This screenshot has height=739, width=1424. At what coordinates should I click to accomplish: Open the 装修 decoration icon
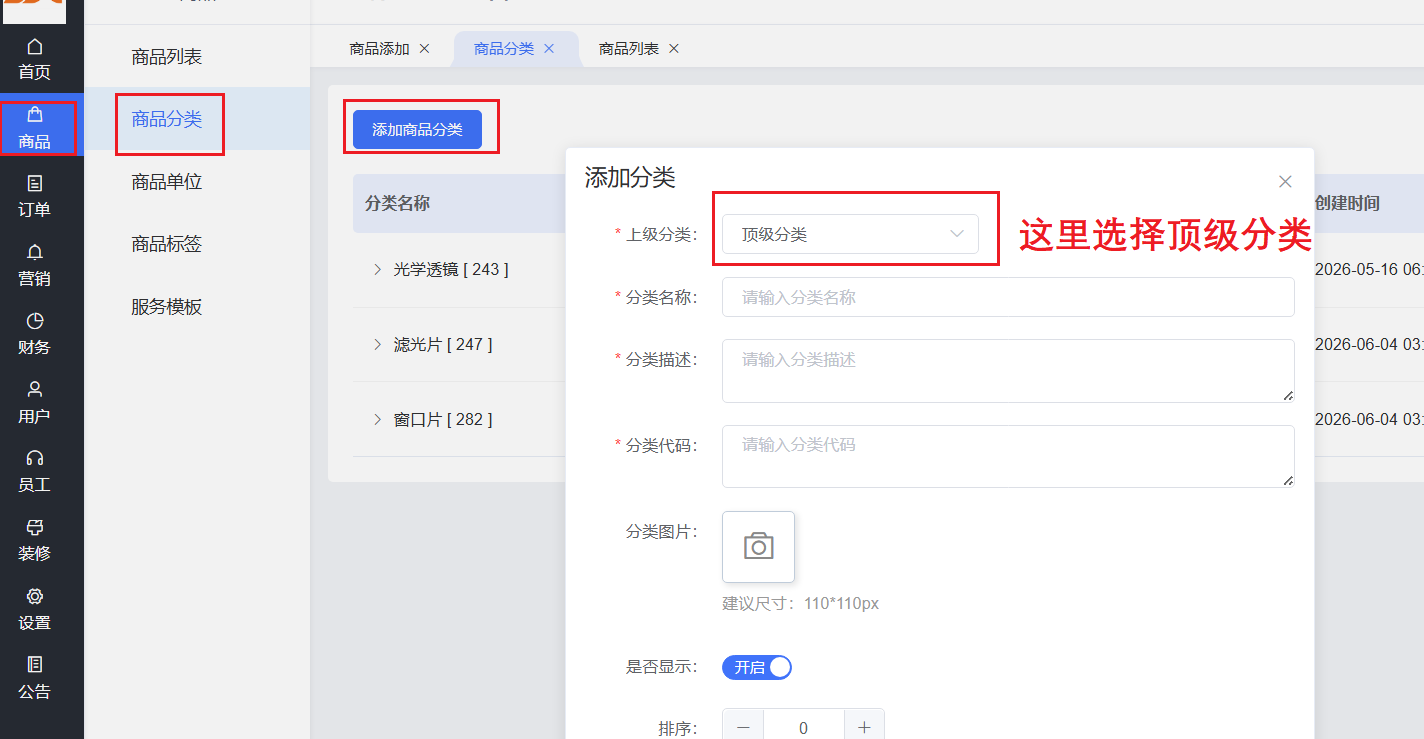click(35, 527)
